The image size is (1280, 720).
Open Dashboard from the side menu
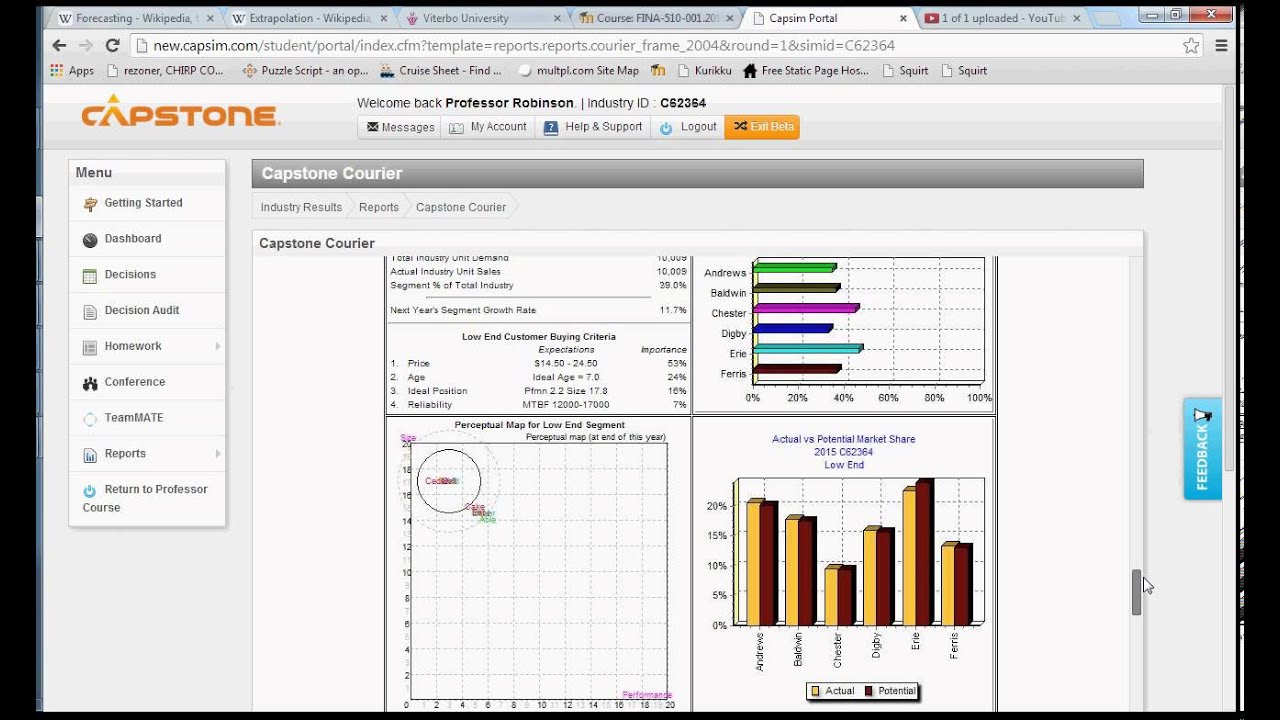[147, 239]
